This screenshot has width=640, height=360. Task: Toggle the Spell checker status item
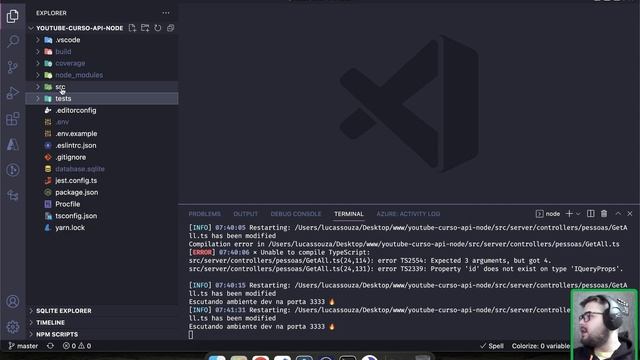[492, 346]
